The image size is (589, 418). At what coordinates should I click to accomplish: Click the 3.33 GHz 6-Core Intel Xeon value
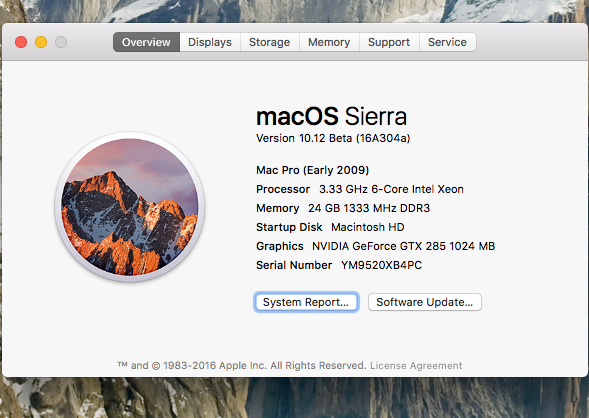391,189
